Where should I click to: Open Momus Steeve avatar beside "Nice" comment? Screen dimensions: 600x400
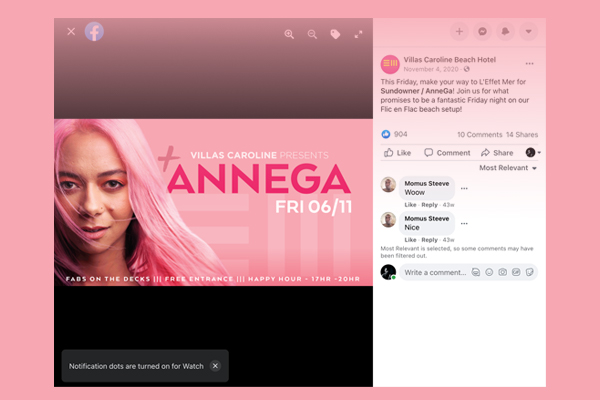click(388, 220)
